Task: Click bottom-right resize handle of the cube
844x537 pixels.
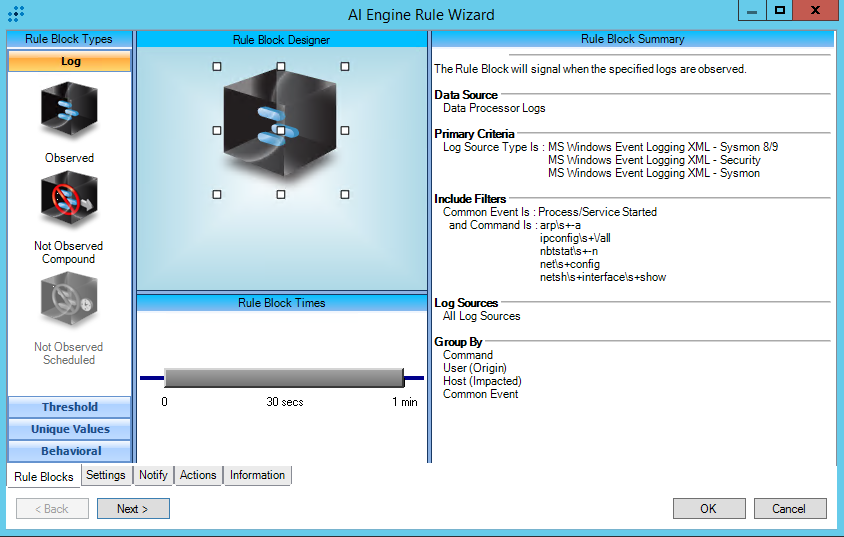Action: (x=345, y=194)
